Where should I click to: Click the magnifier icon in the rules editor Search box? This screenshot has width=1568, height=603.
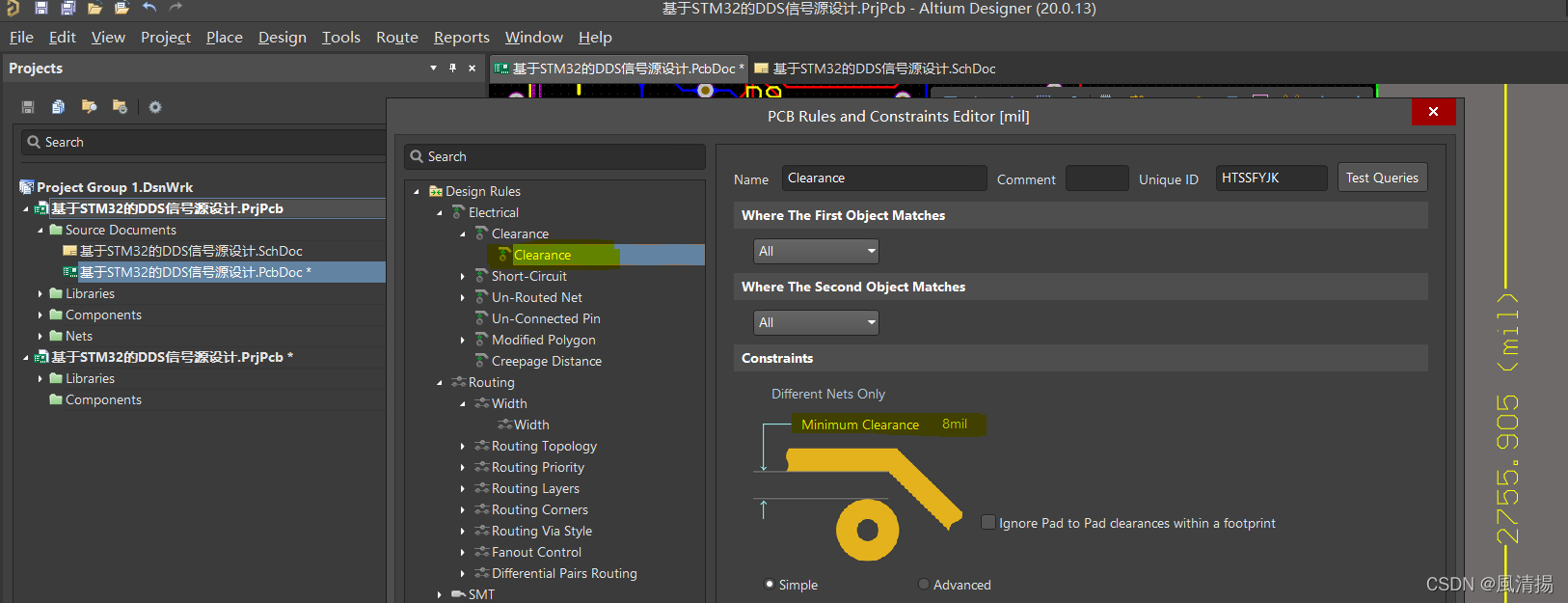point(417,156)
